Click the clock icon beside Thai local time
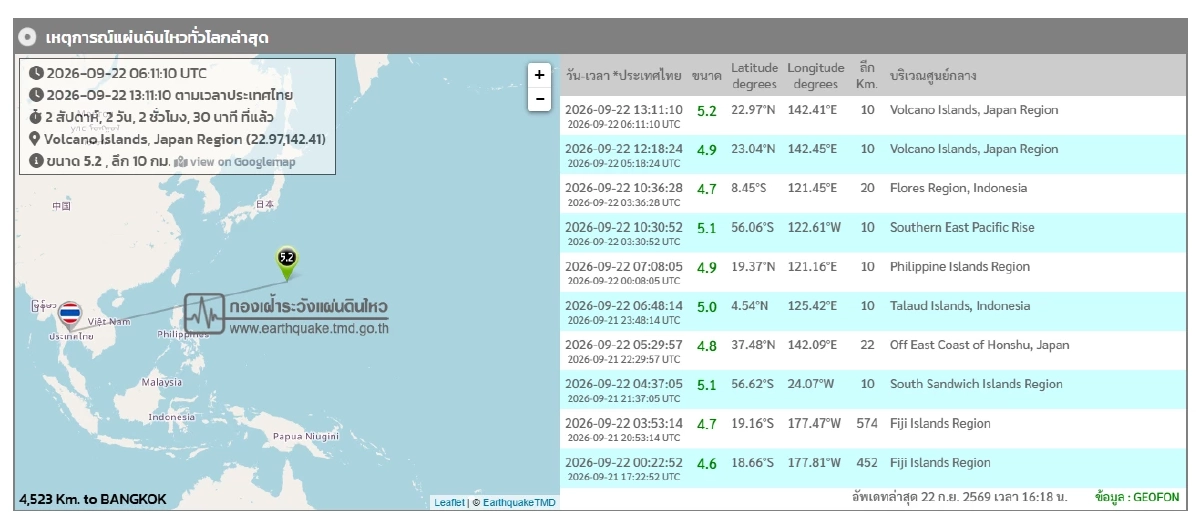The height and width of the screenshot is (526, 1200). (36, 95)
